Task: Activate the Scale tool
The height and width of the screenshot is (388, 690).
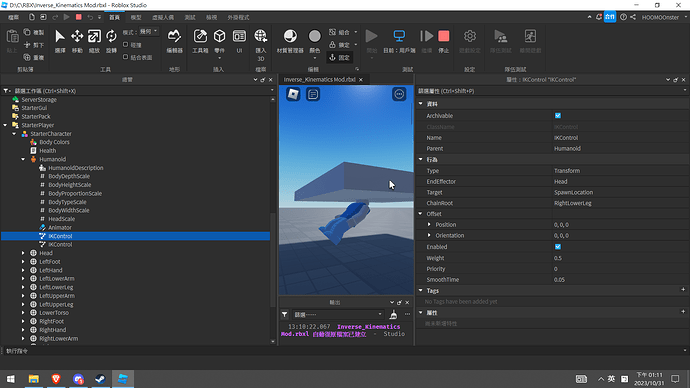Action: (x=94, y=41)
